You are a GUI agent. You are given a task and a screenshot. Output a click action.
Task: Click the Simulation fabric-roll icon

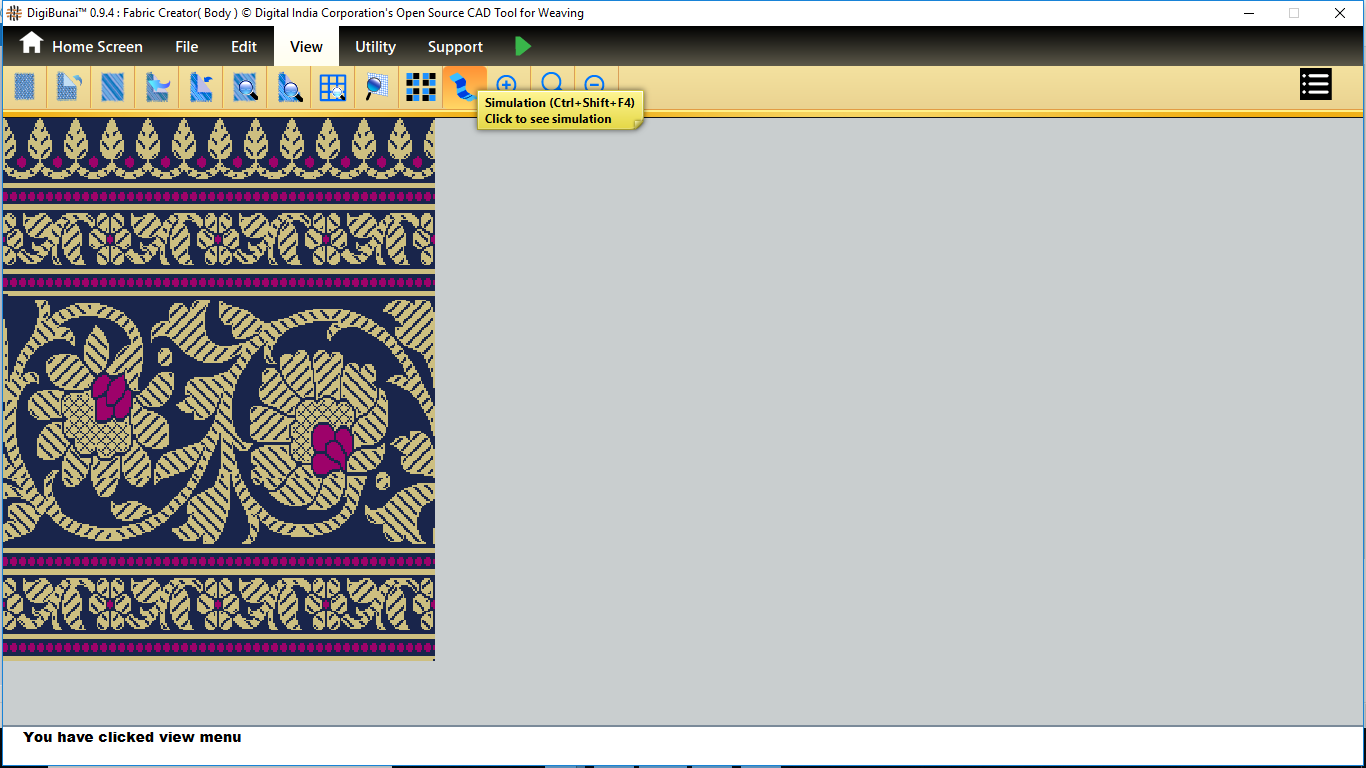coord(462,88)
